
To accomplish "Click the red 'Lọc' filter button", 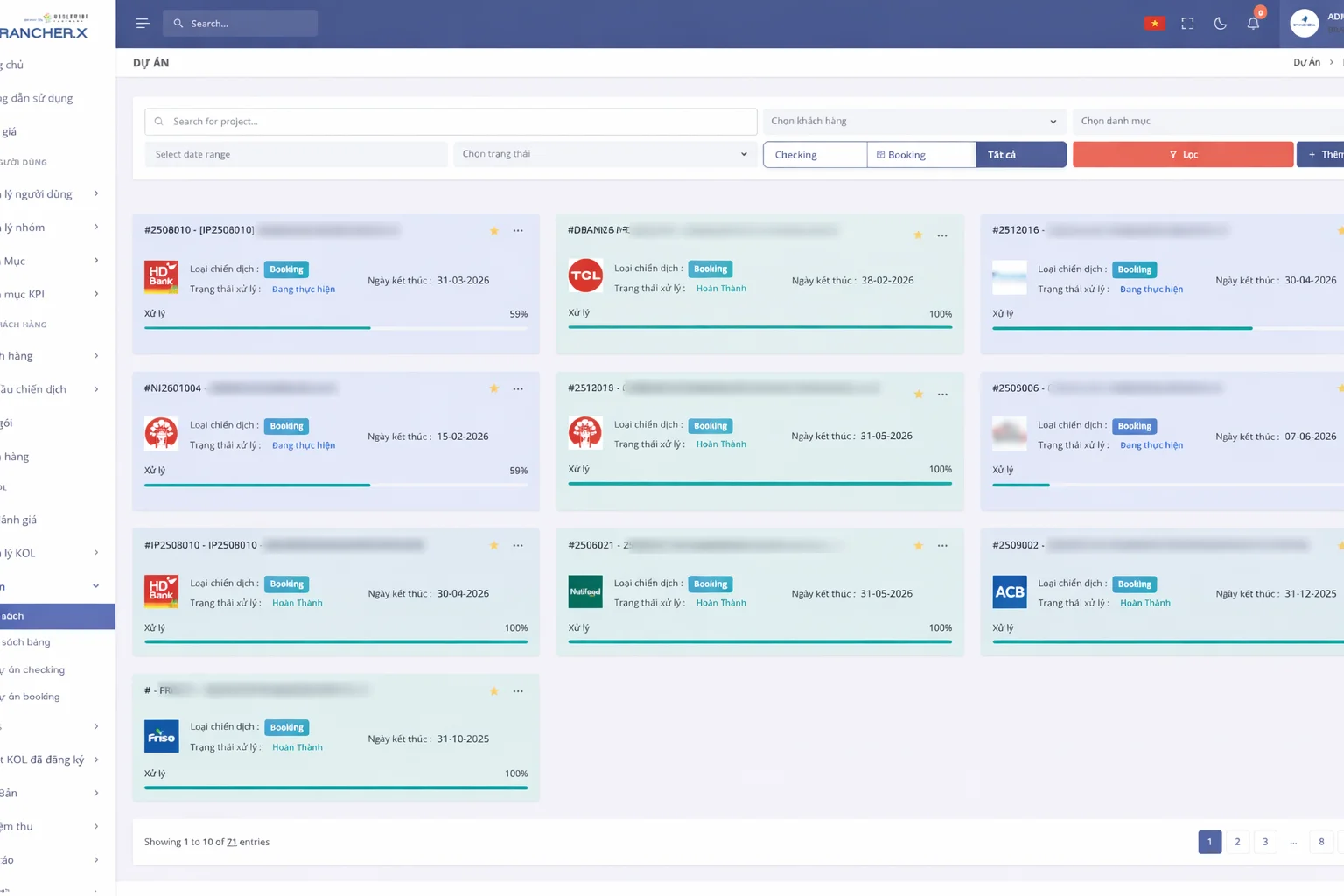I will coord(1182,155).
